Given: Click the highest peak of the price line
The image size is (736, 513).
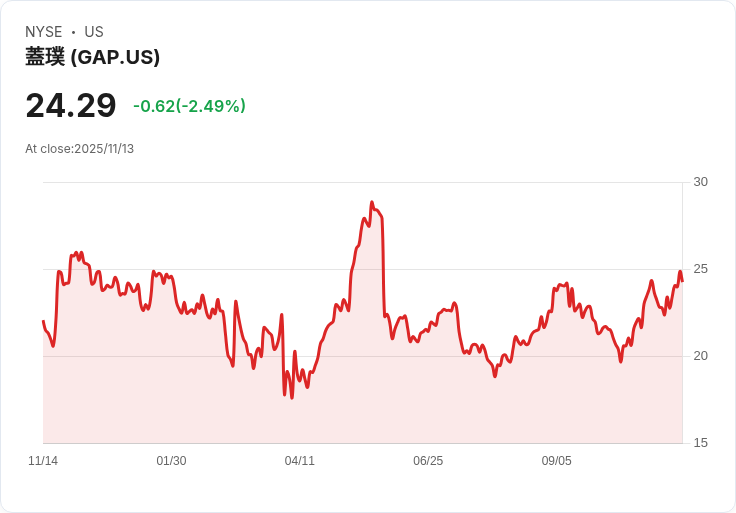Looking at the screenshot, I should [x=371, y=202].
